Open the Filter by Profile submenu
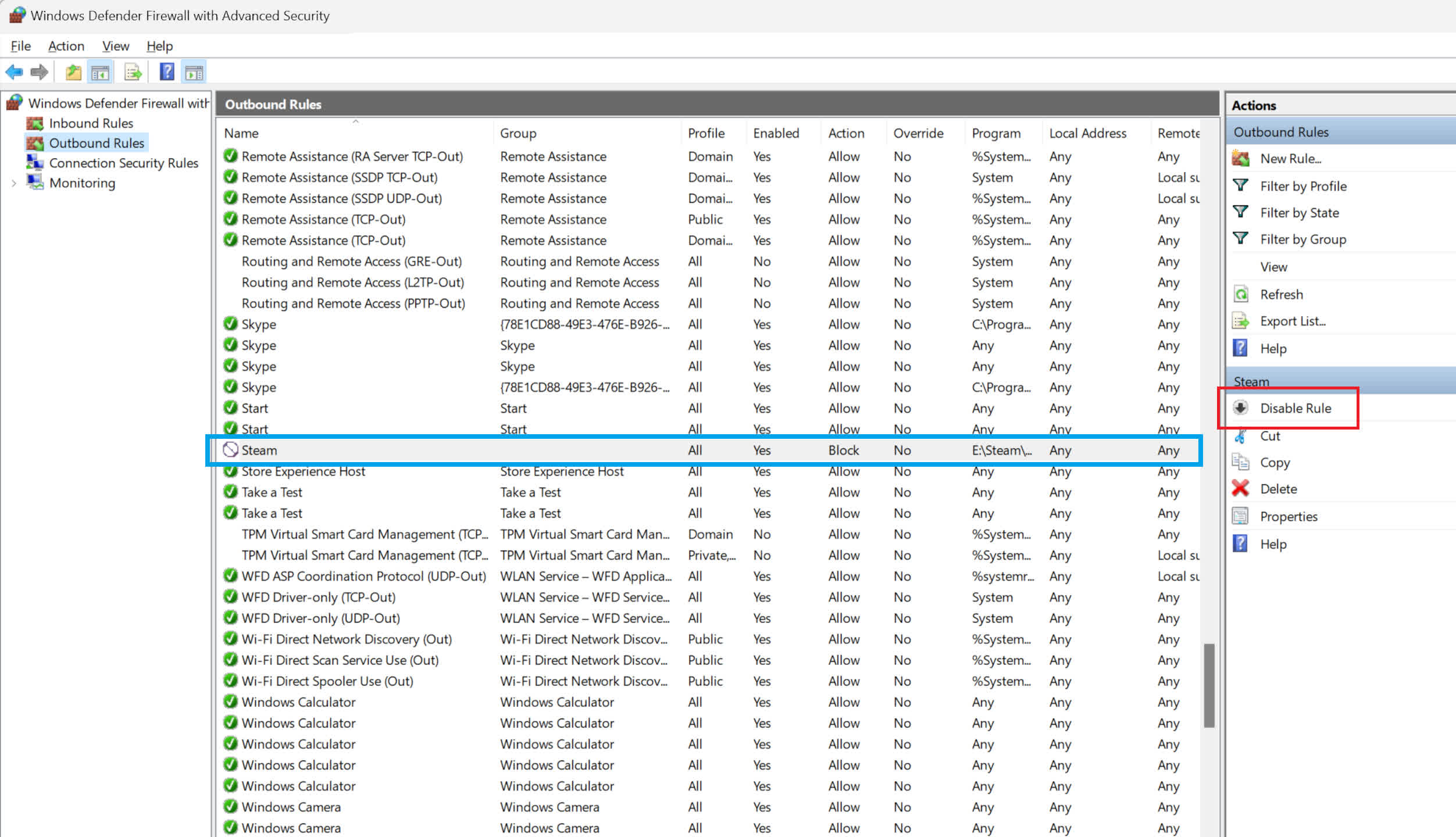The image size is (1456, 837). 1302,186
